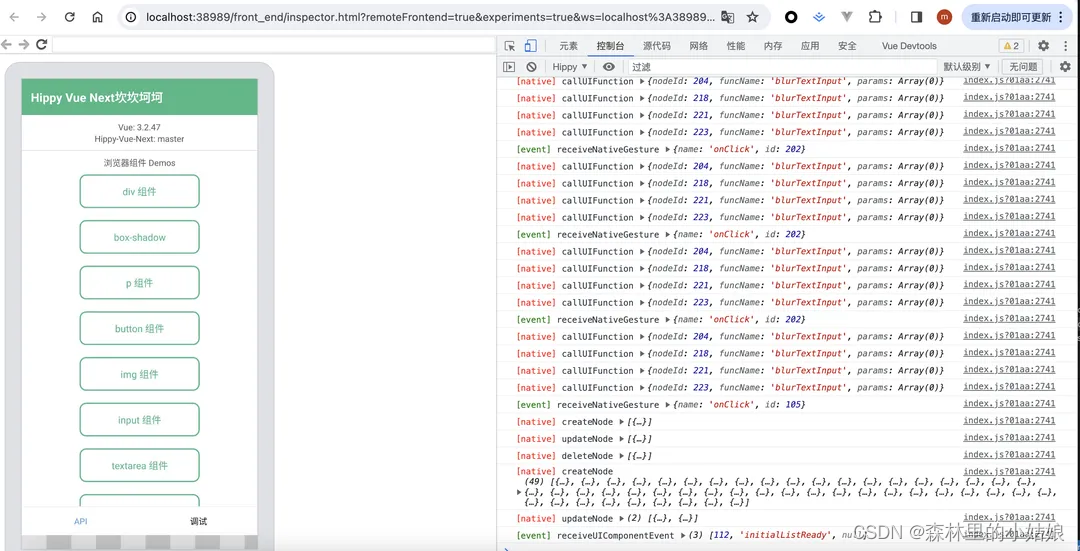The image size is (1080, 551).
Task: Show the console sidebar
Action: pyautogui.click(x=509, y=67)
